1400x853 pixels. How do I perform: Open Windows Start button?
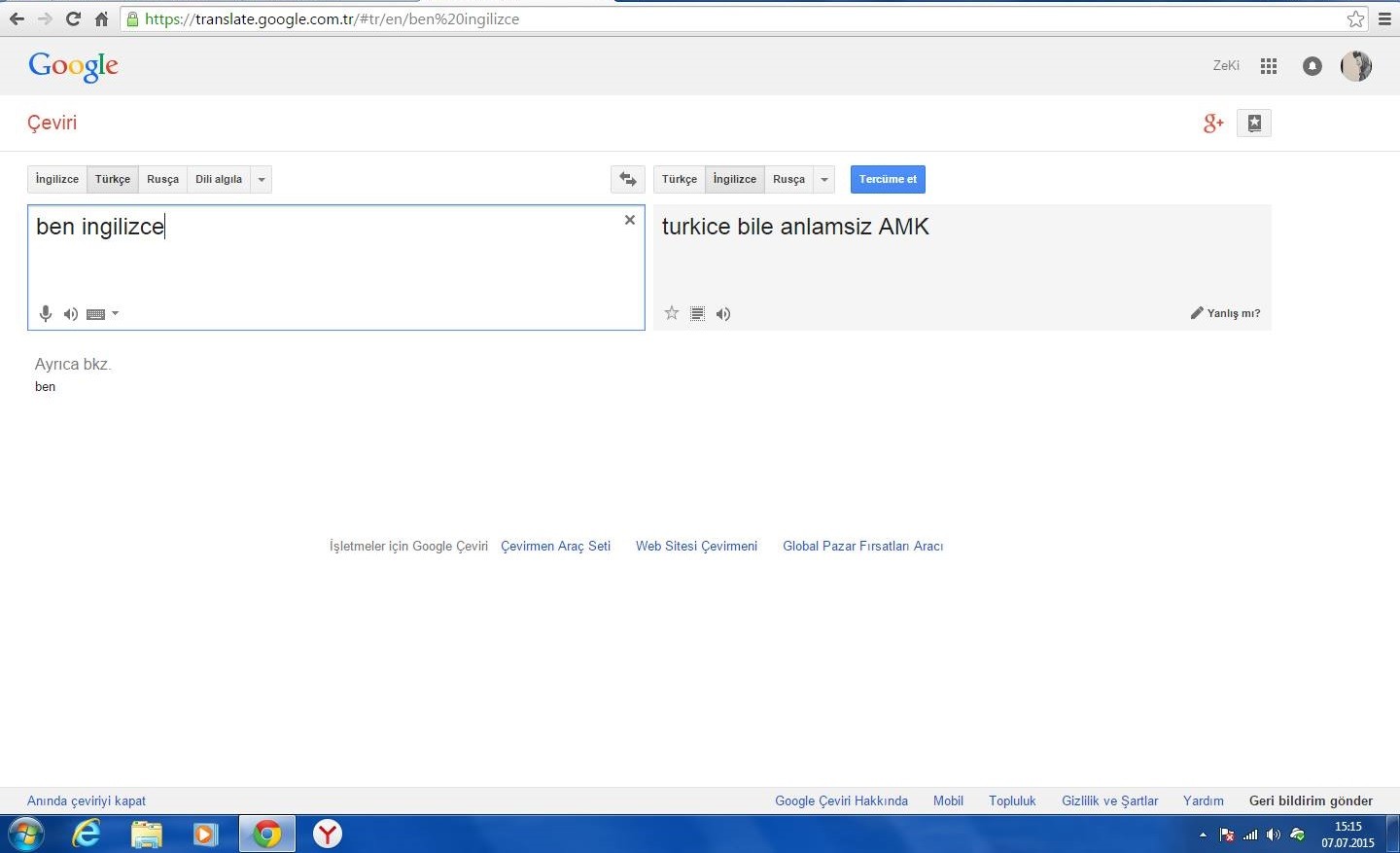click(x=25, y=835)
